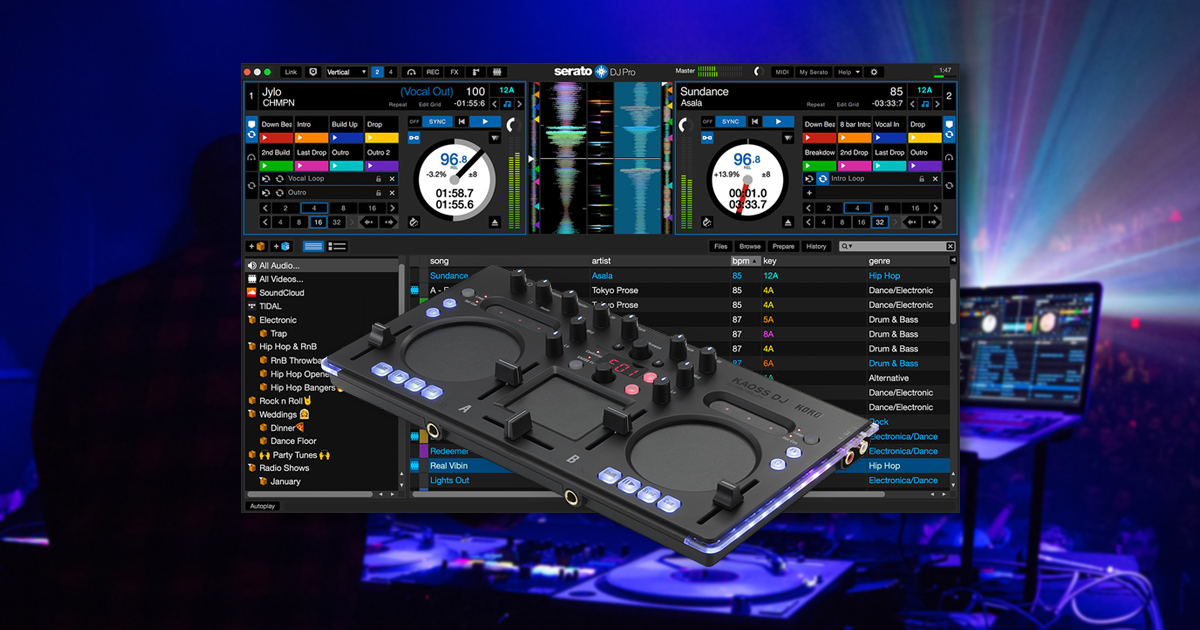This screenshot has height=630, width=1200.
Task: Shift deck 1 key down with left arrow
Action: coord(494,104)
